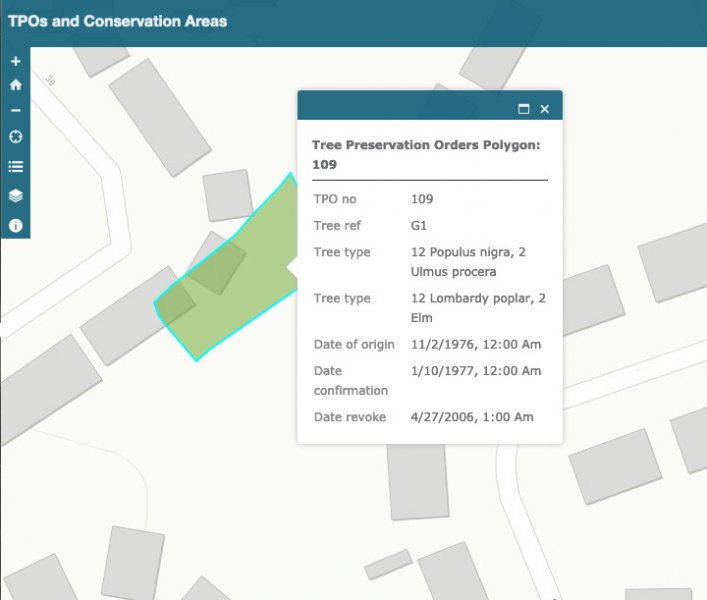This screenshot has width=707, height=600.
Task: Click the road label 39
Action: [49, 81]
